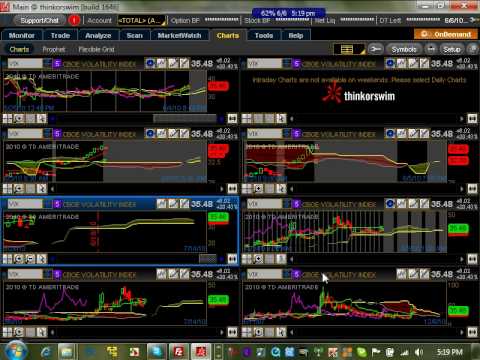
Task: Click the checkmark settings icon in the bottom-right chart header
Action: [x=424, y=274]
